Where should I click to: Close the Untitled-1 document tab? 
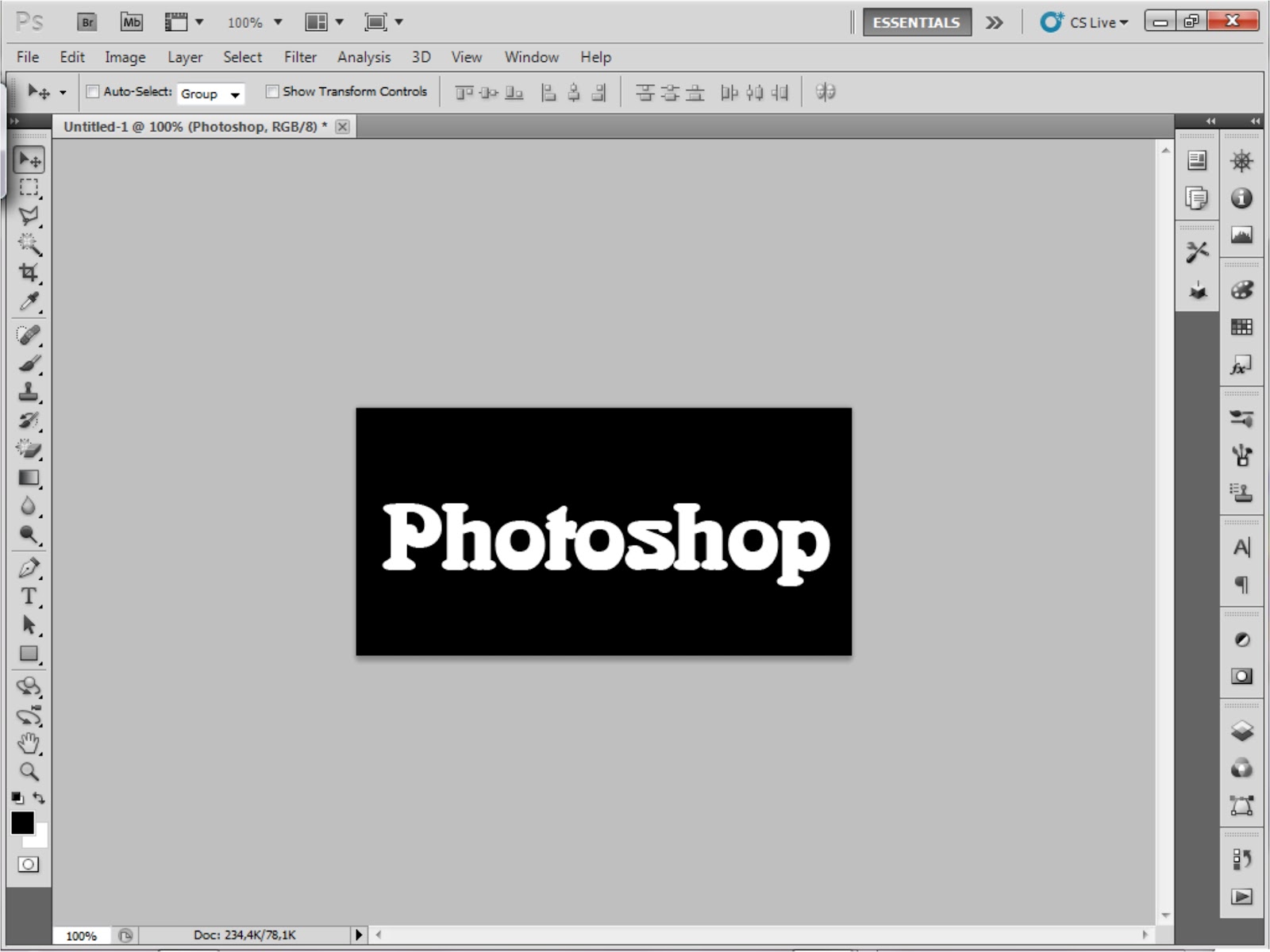(342, 127)
